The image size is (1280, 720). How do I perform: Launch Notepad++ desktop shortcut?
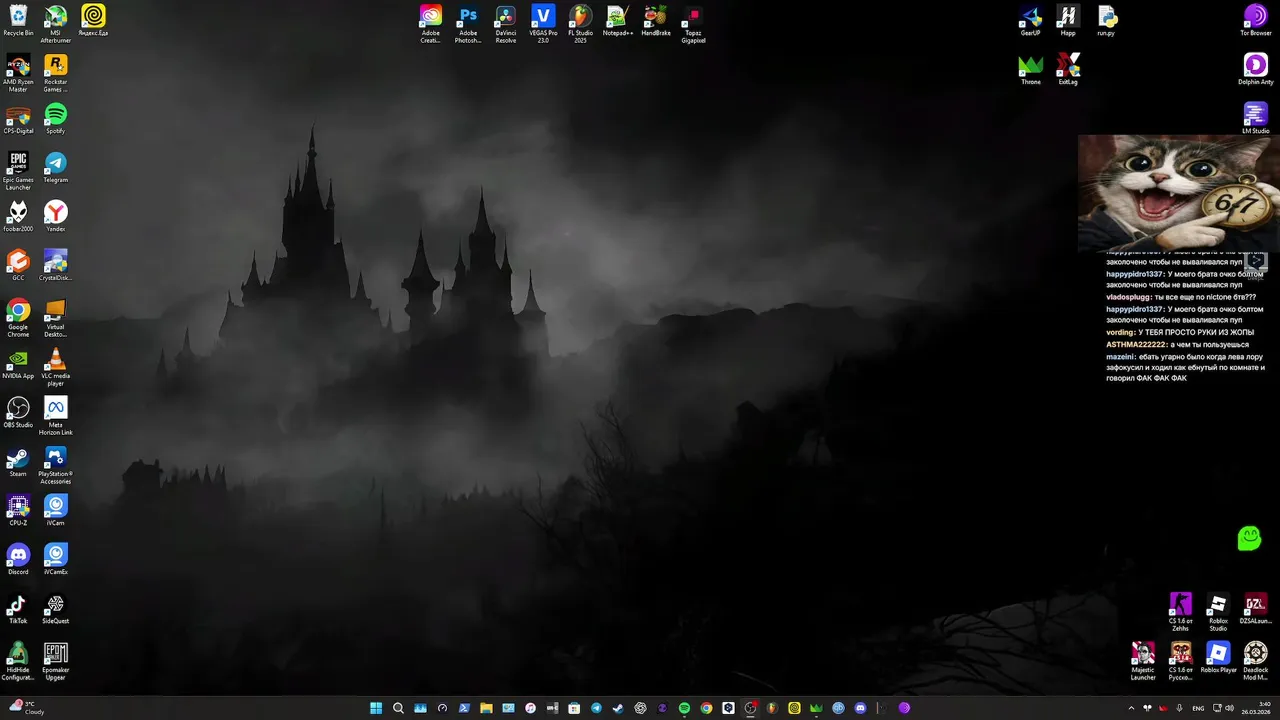618,21
